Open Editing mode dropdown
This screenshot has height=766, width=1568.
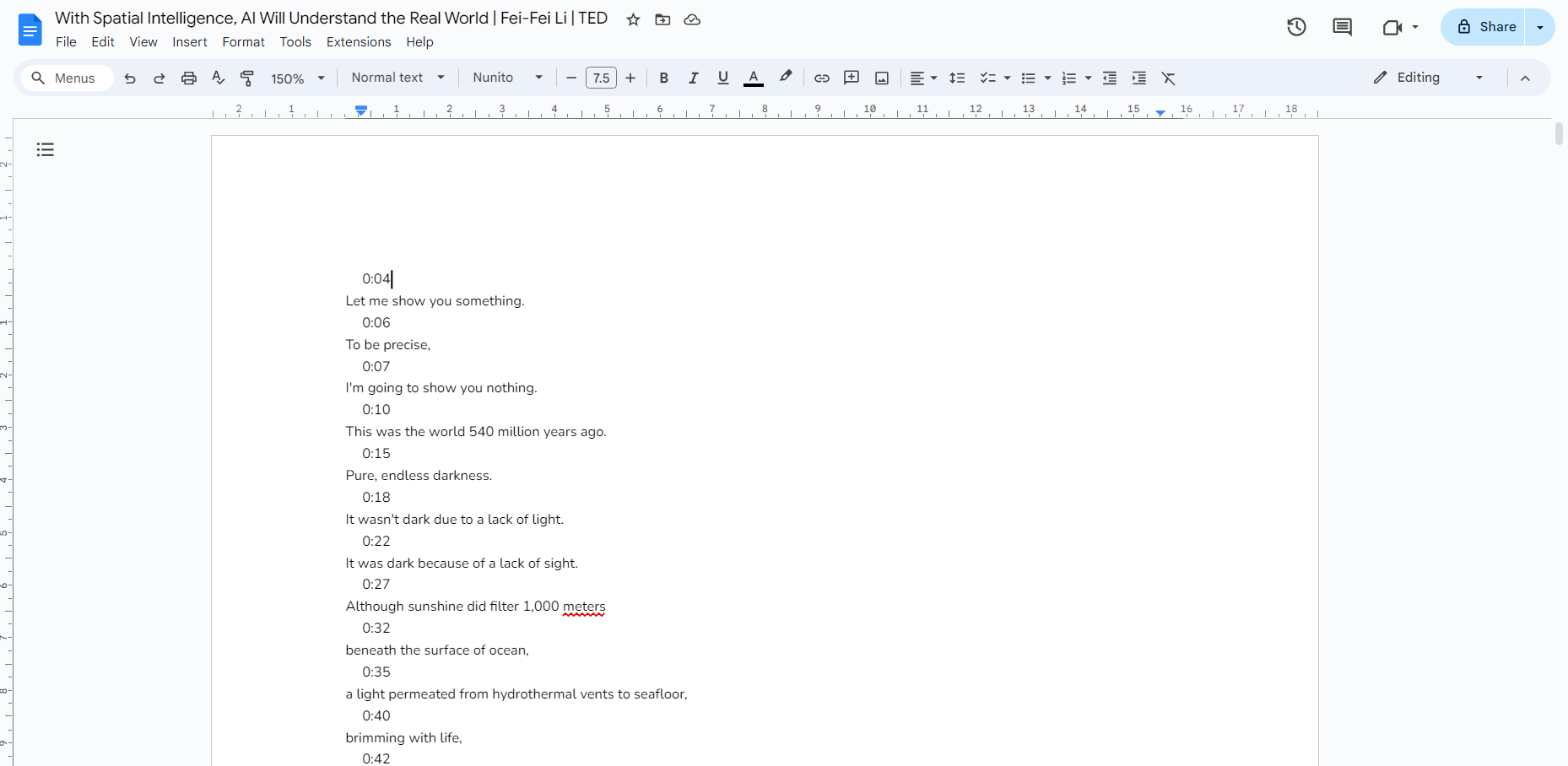click(x=1428, y=78)
